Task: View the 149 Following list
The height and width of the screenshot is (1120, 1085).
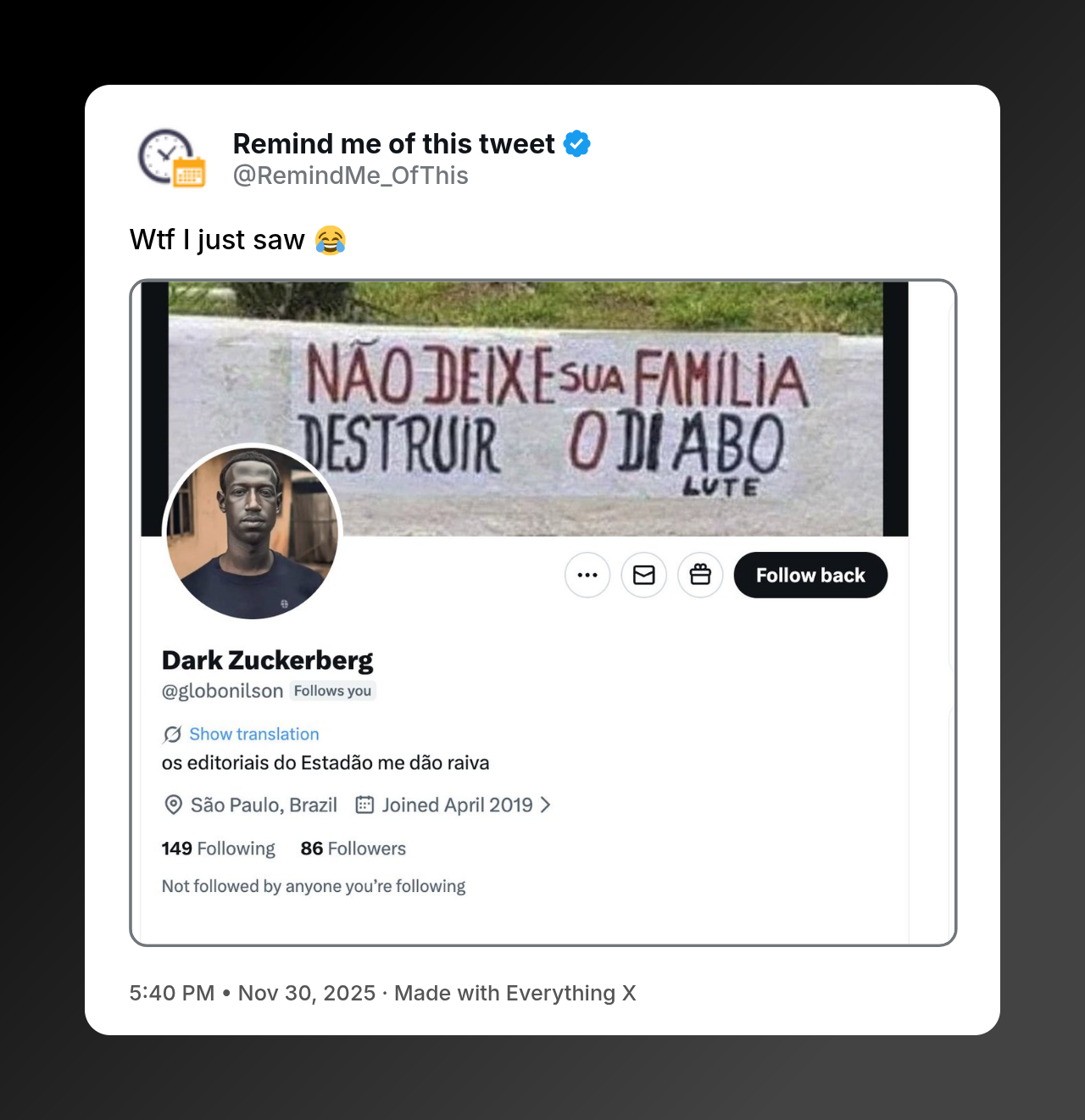Action: click(x=218, y=848)
